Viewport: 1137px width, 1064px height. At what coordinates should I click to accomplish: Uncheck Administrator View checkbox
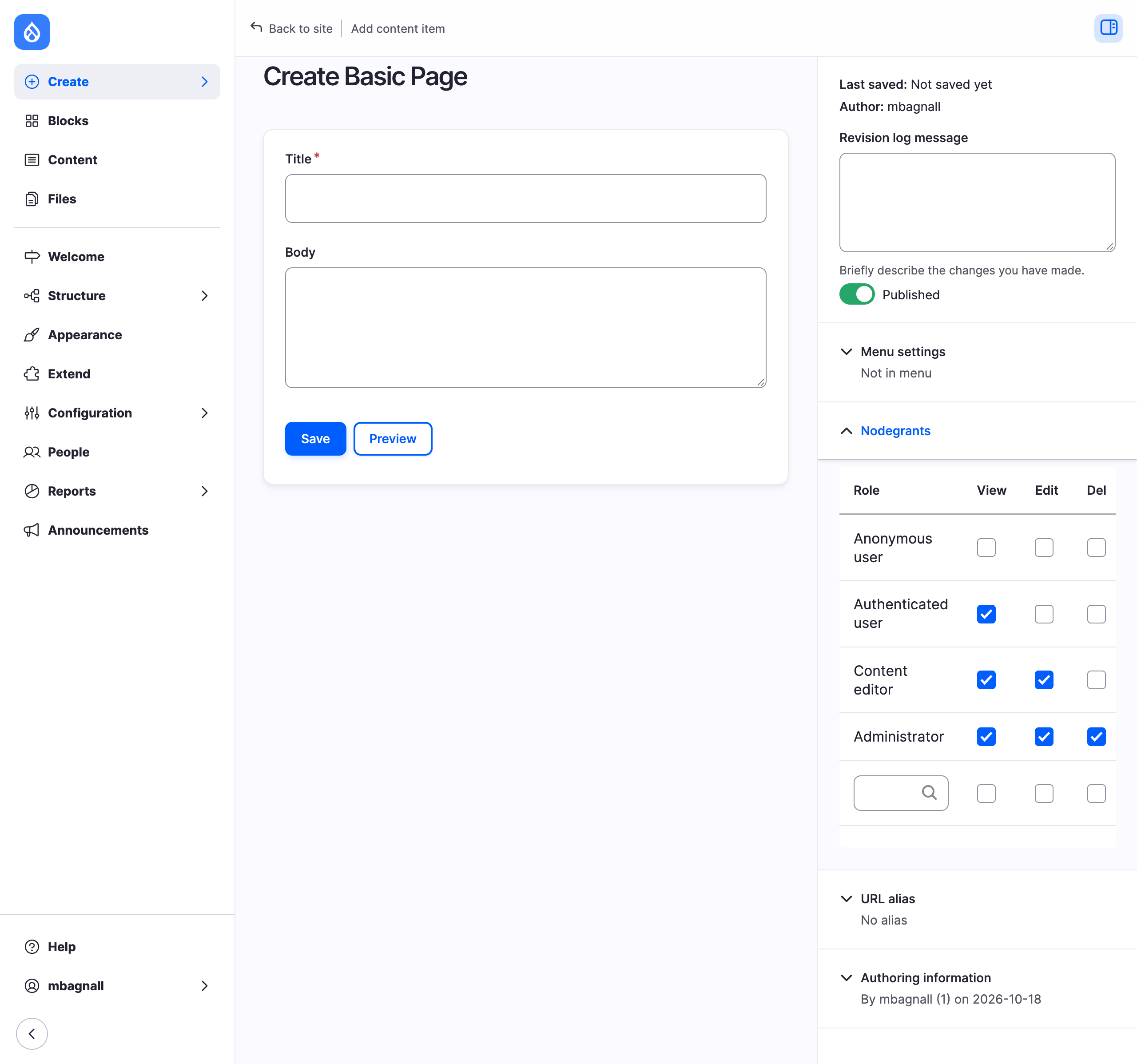point(986,736)
